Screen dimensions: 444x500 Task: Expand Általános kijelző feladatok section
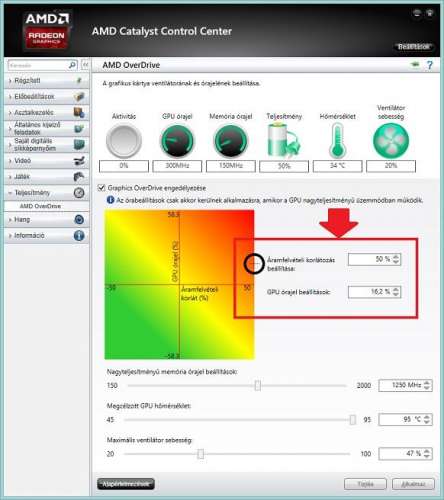(x=47, y=128)
